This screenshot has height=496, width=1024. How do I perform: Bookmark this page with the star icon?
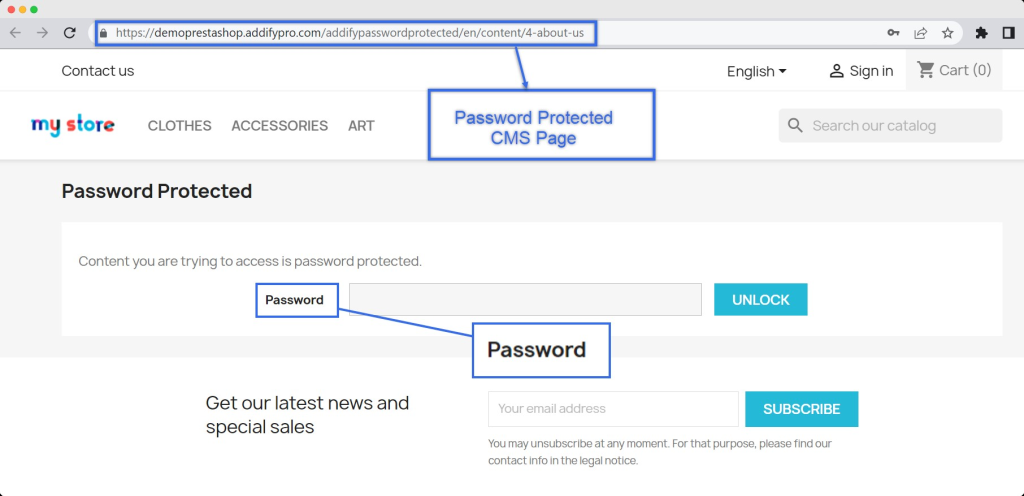point(947,33)
